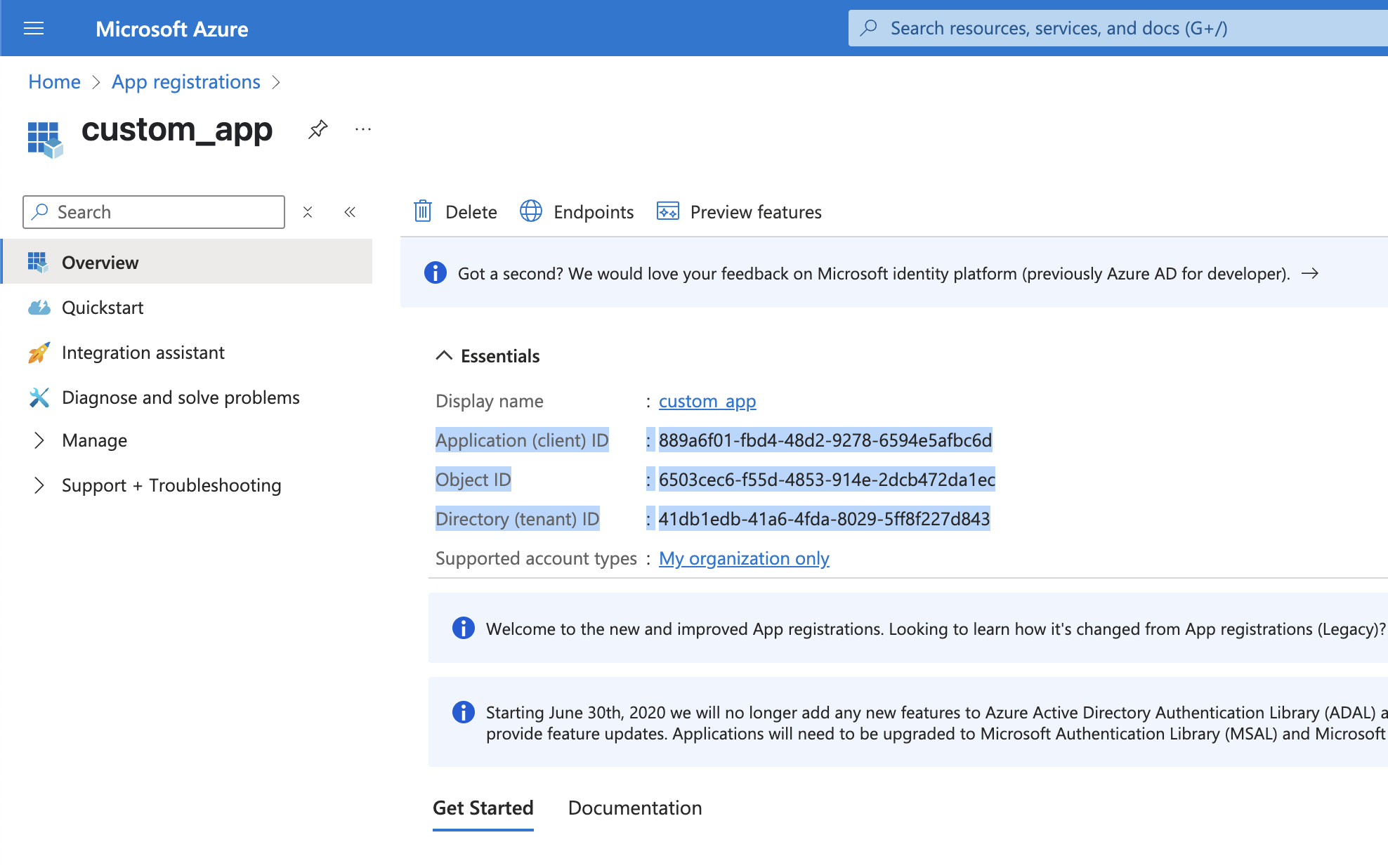Click the Quickstart cloud icon
Viewport: 1388px width, 868px height.
coord(39,308)
